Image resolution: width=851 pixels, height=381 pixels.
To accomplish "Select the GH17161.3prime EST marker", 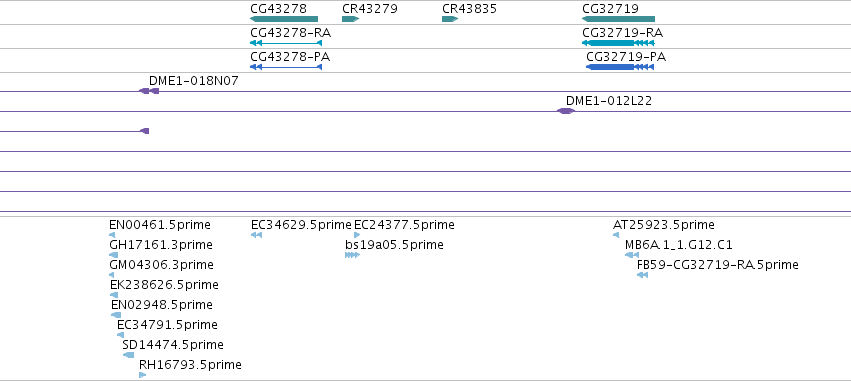I will [113, 255].
